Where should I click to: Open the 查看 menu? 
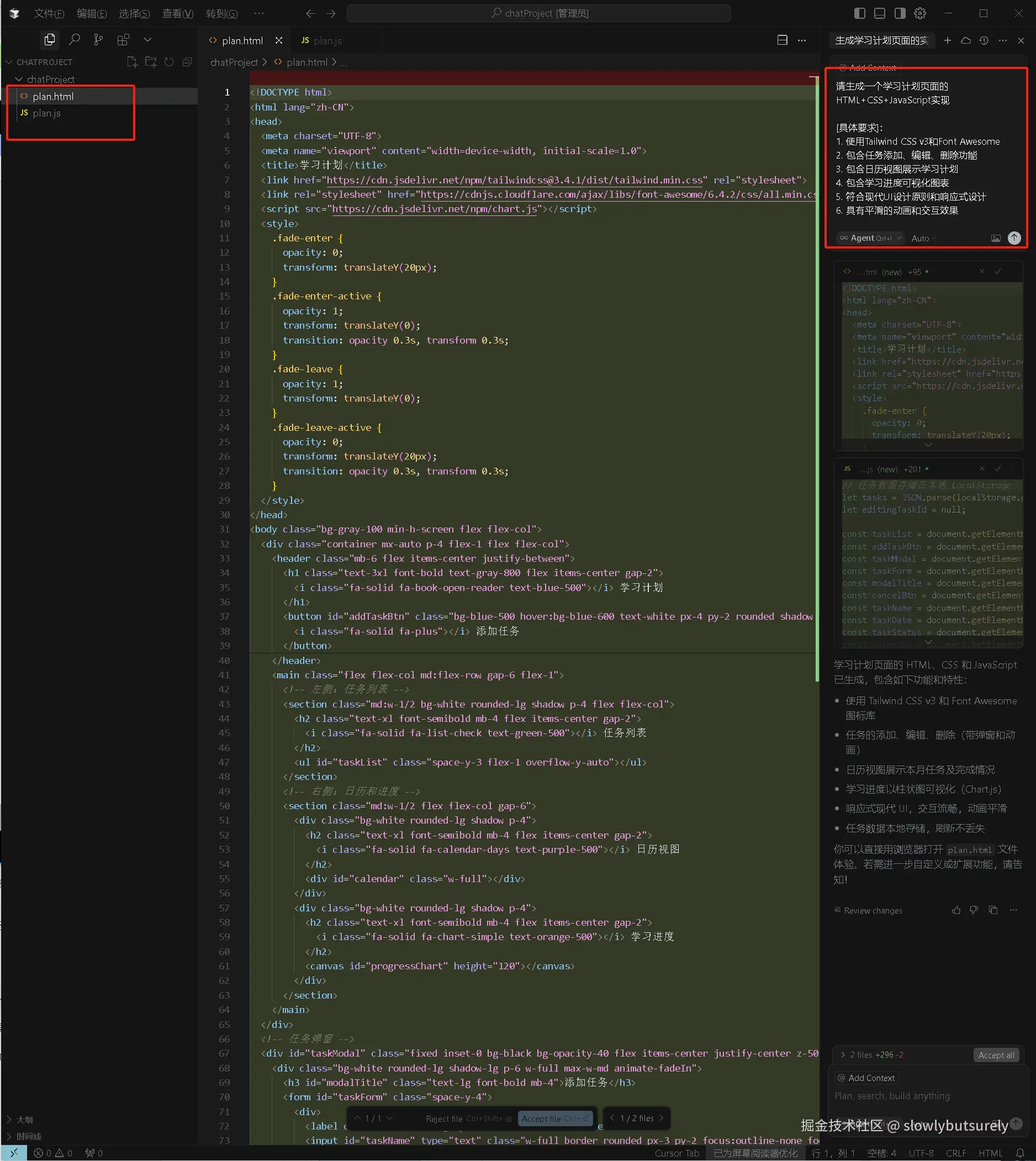tap(178, 13)
